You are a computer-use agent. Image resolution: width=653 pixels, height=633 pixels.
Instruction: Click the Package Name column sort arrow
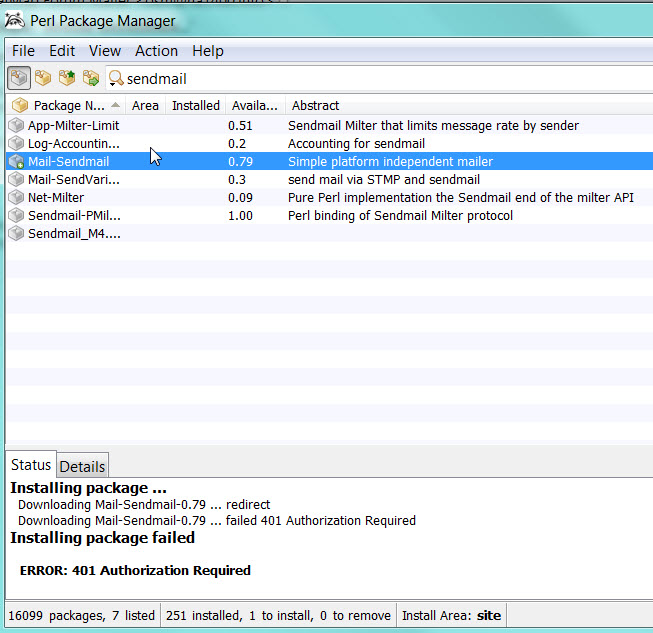(x=116, y=105)
